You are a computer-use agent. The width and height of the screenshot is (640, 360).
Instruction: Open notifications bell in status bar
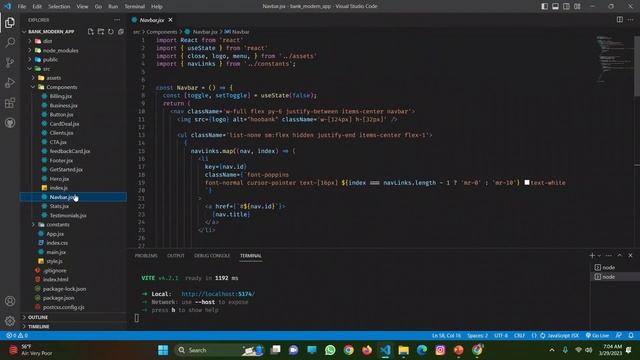(631, 336)
